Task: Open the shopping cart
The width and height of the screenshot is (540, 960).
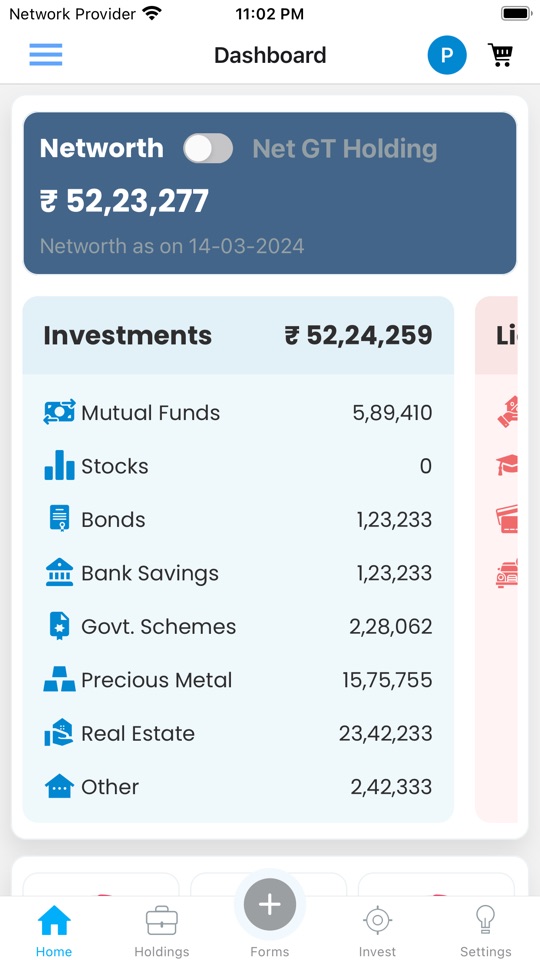Action: pos(500,55)
